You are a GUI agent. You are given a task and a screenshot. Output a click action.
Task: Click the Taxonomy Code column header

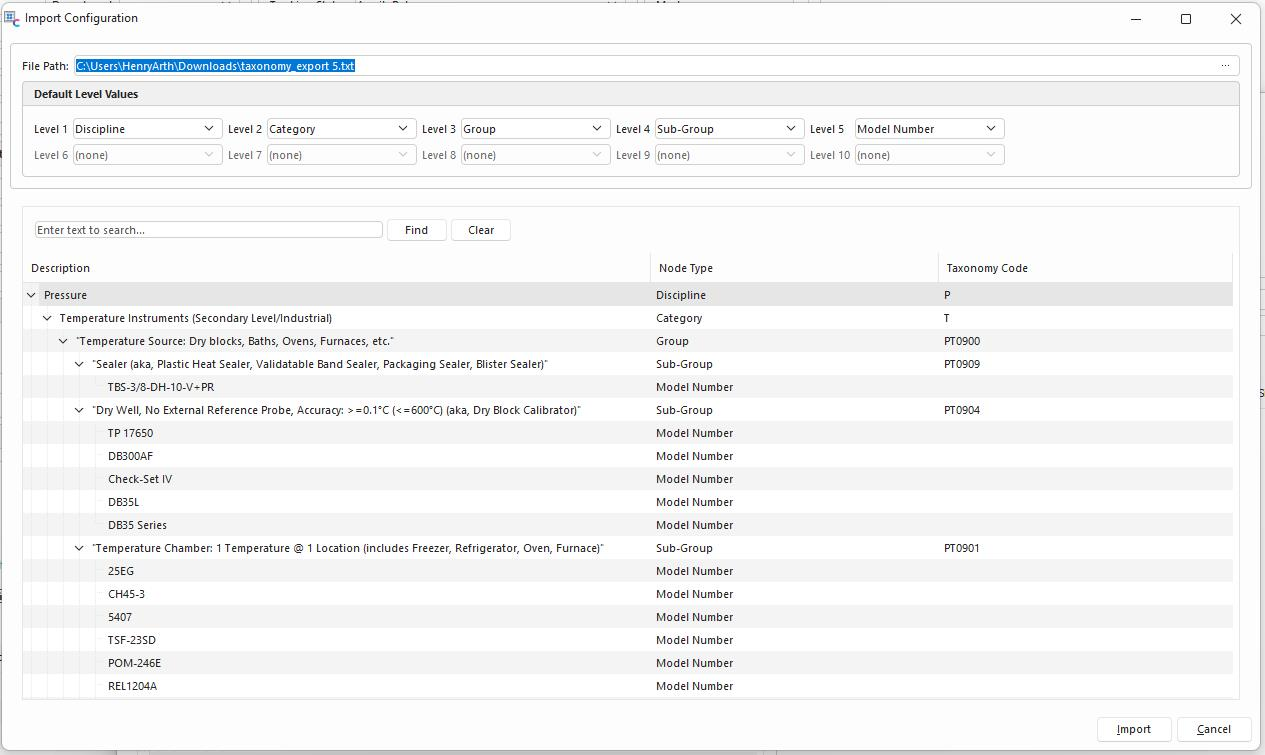click(x=986, y=268)
